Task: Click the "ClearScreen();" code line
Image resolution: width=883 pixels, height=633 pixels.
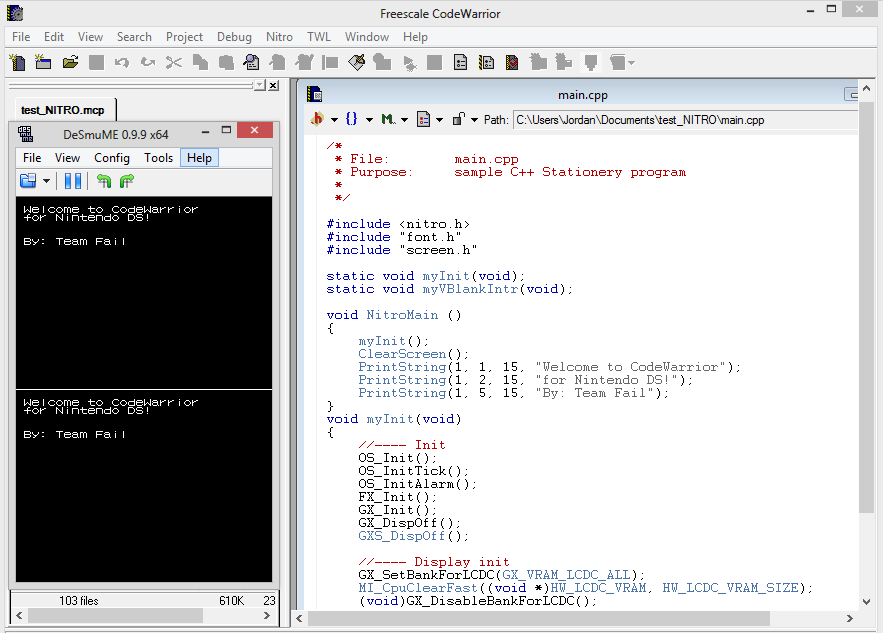Action: pos(413,354)
